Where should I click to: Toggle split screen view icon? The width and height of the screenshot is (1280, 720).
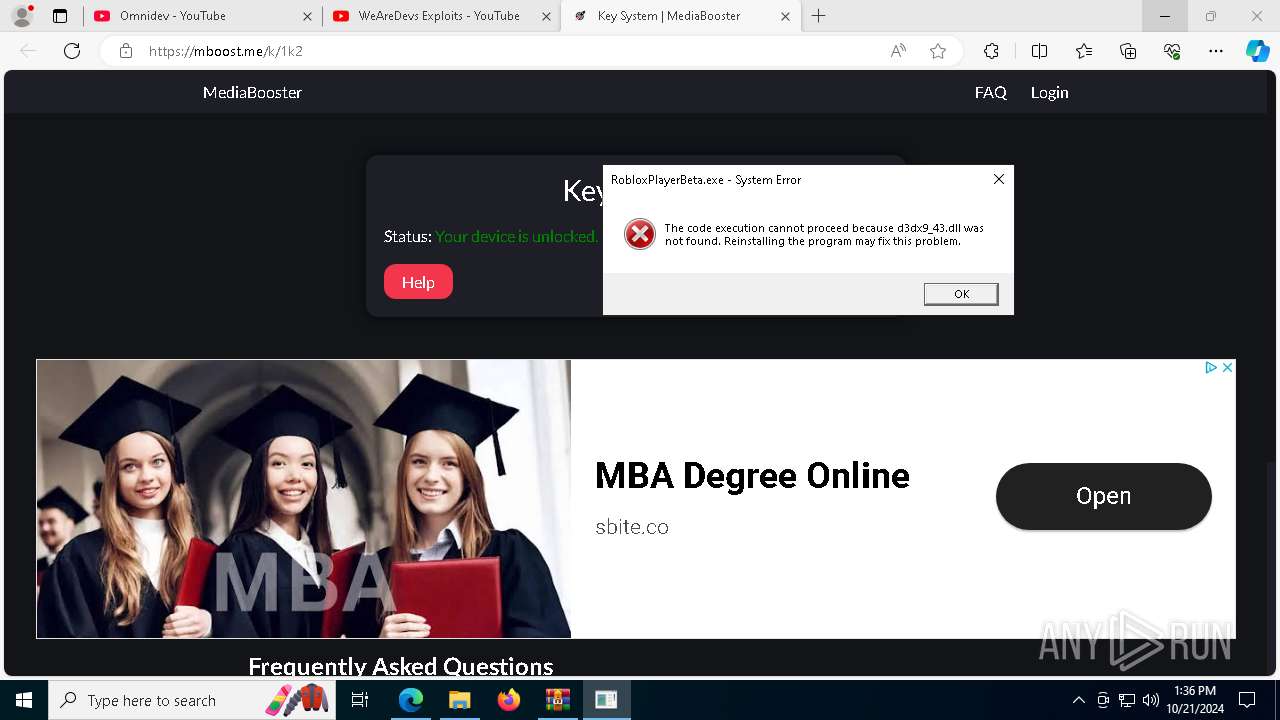click(x=1039, y=51)
